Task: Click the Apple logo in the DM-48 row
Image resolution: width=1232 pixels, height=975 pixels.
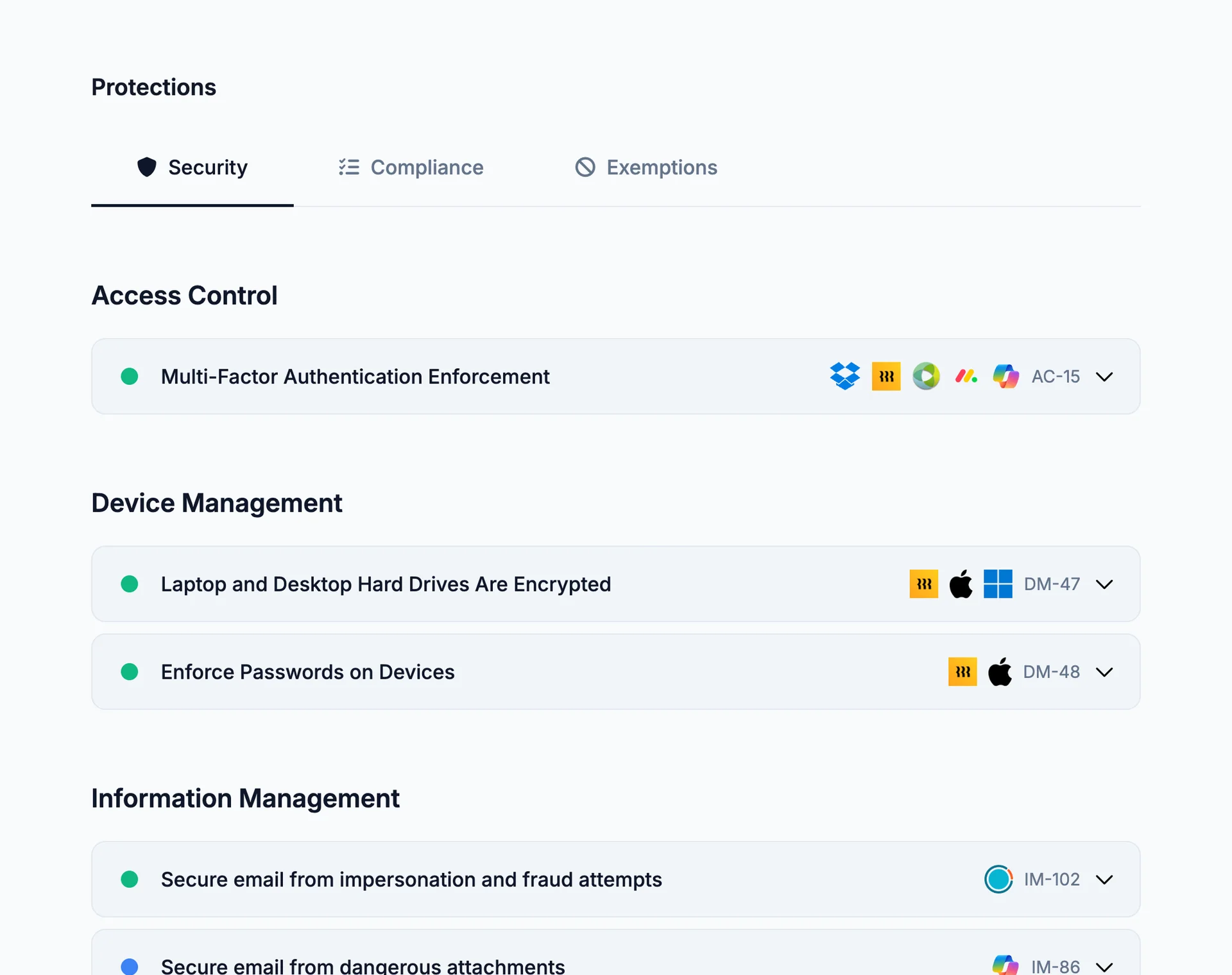Action: 1000,672
